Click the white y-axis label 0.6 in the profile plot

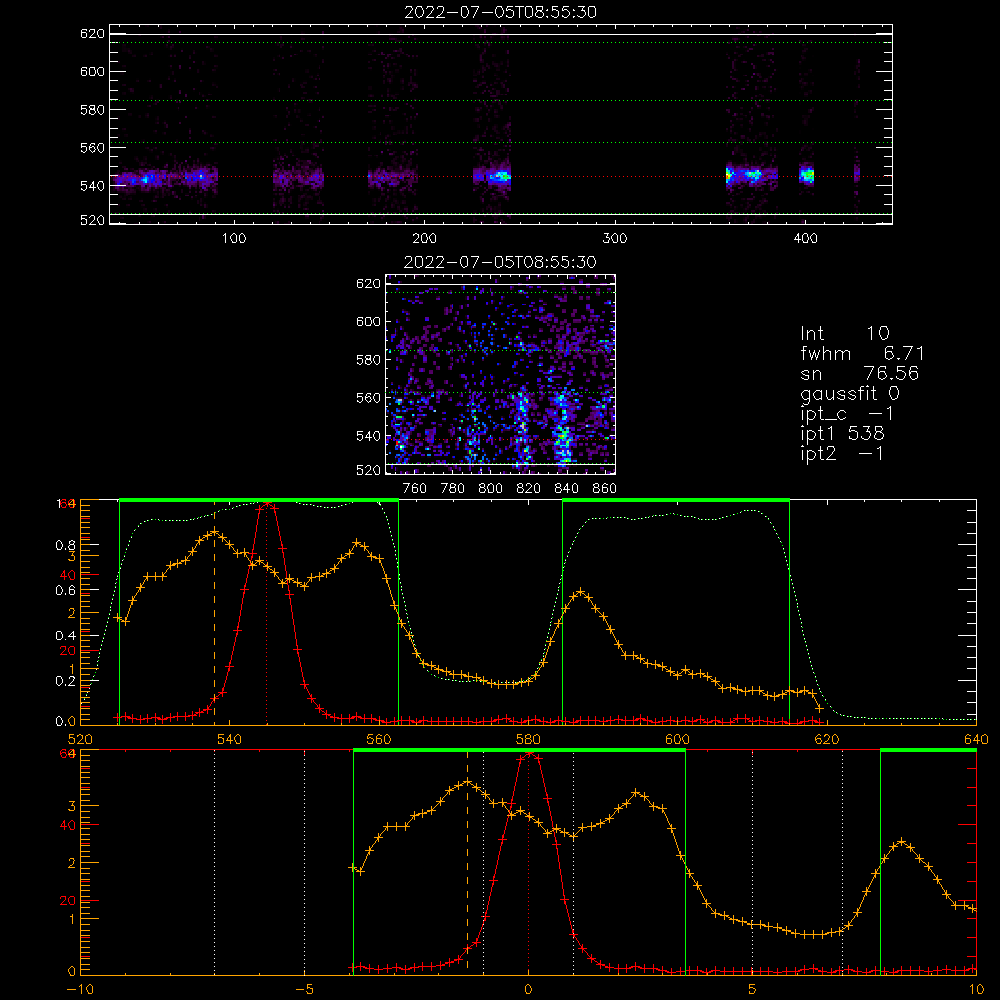pyautogui.click(x=65, y=591)
